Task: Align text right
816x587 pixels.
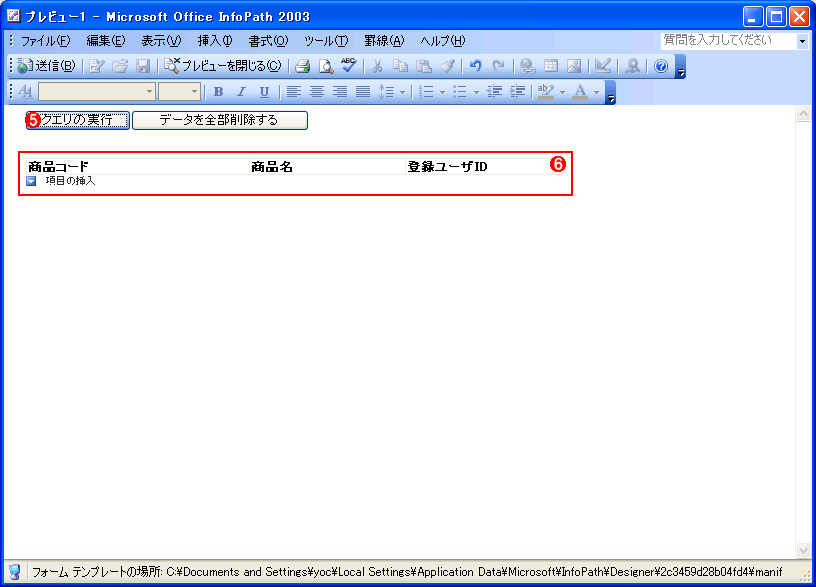Action: [340, 92]
